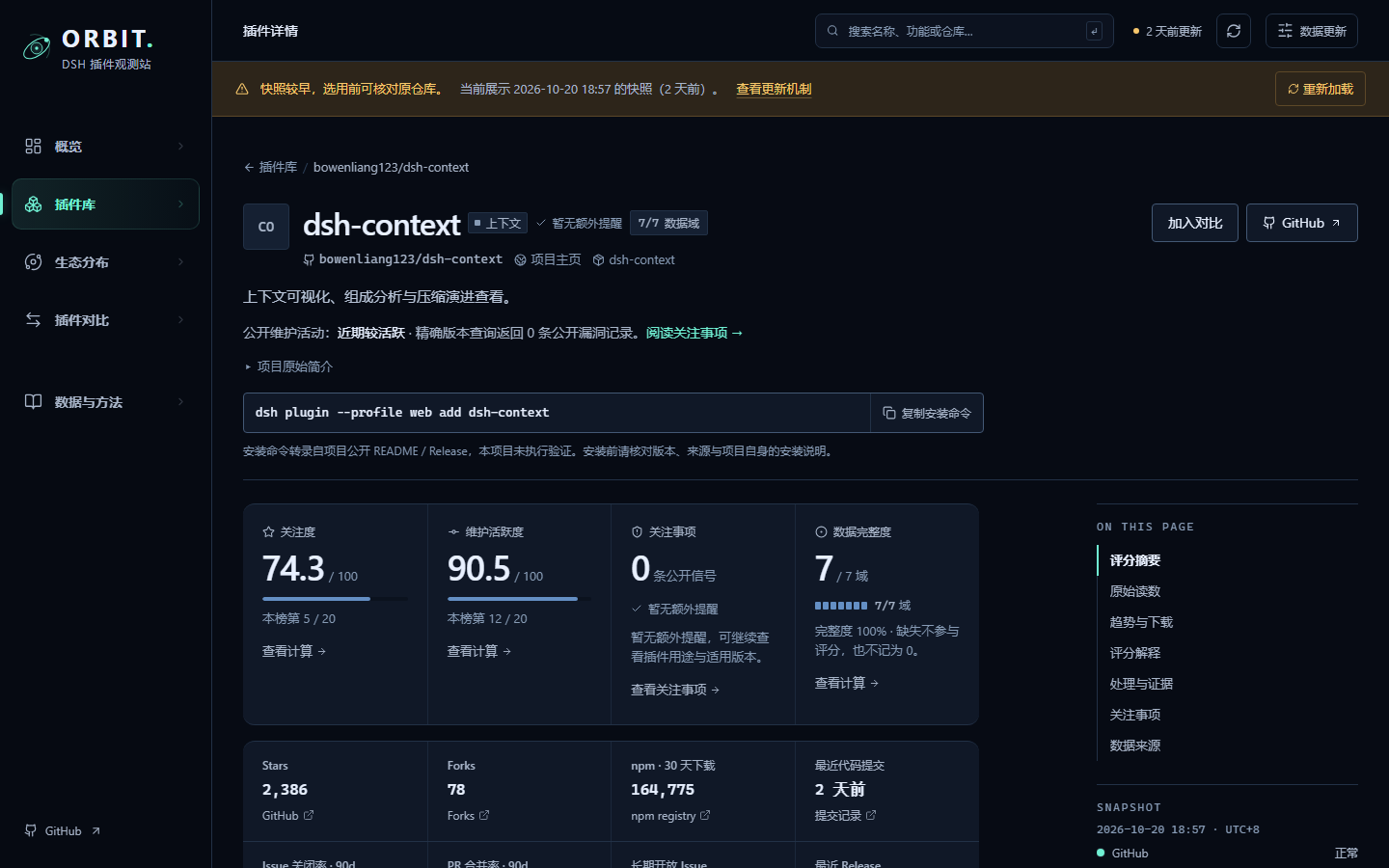Jump to 数据来源 in page outline

click(x=1134, y=746)
